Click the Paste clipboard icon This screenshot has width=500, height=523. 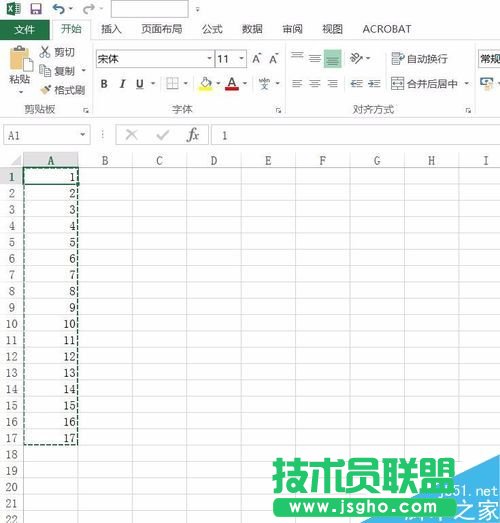(21, 59)
